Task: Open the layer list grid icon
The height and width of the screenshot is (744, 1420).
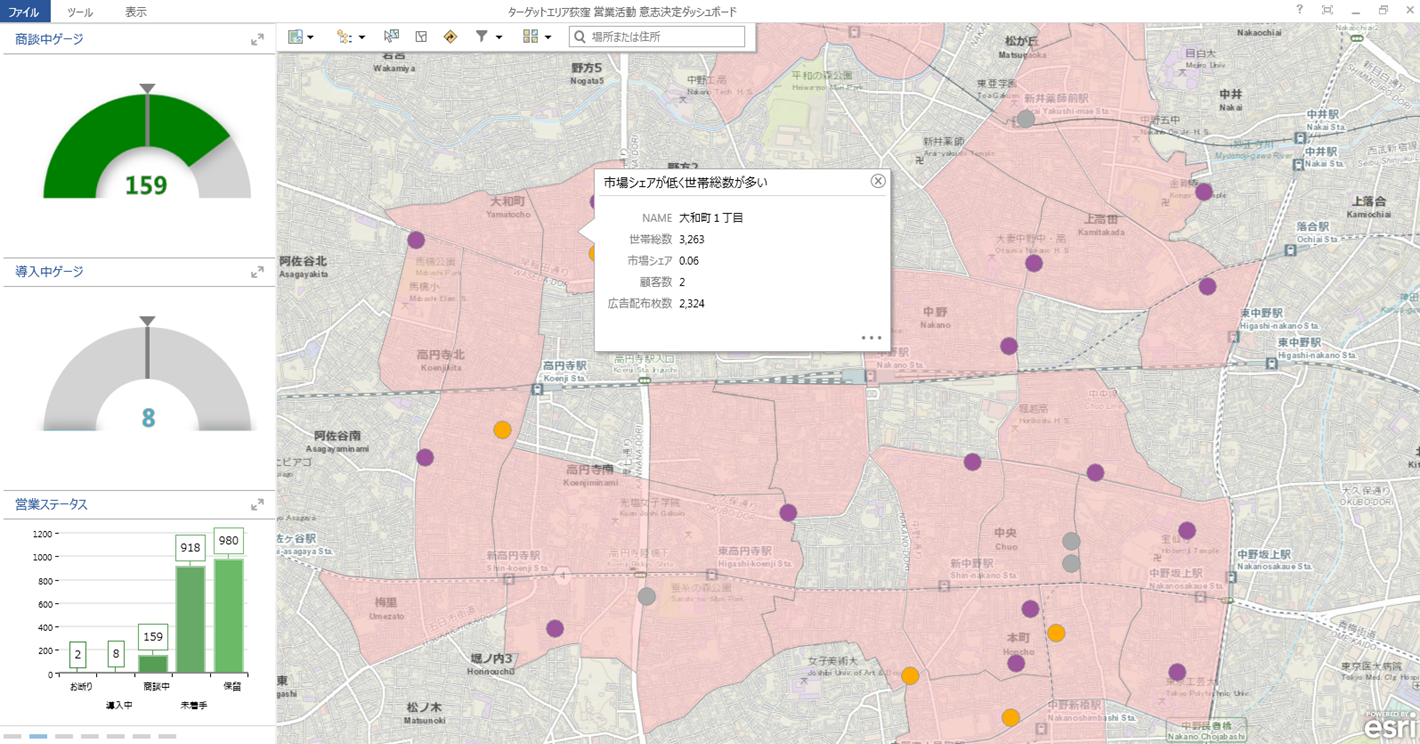Action: coord(528,36)
